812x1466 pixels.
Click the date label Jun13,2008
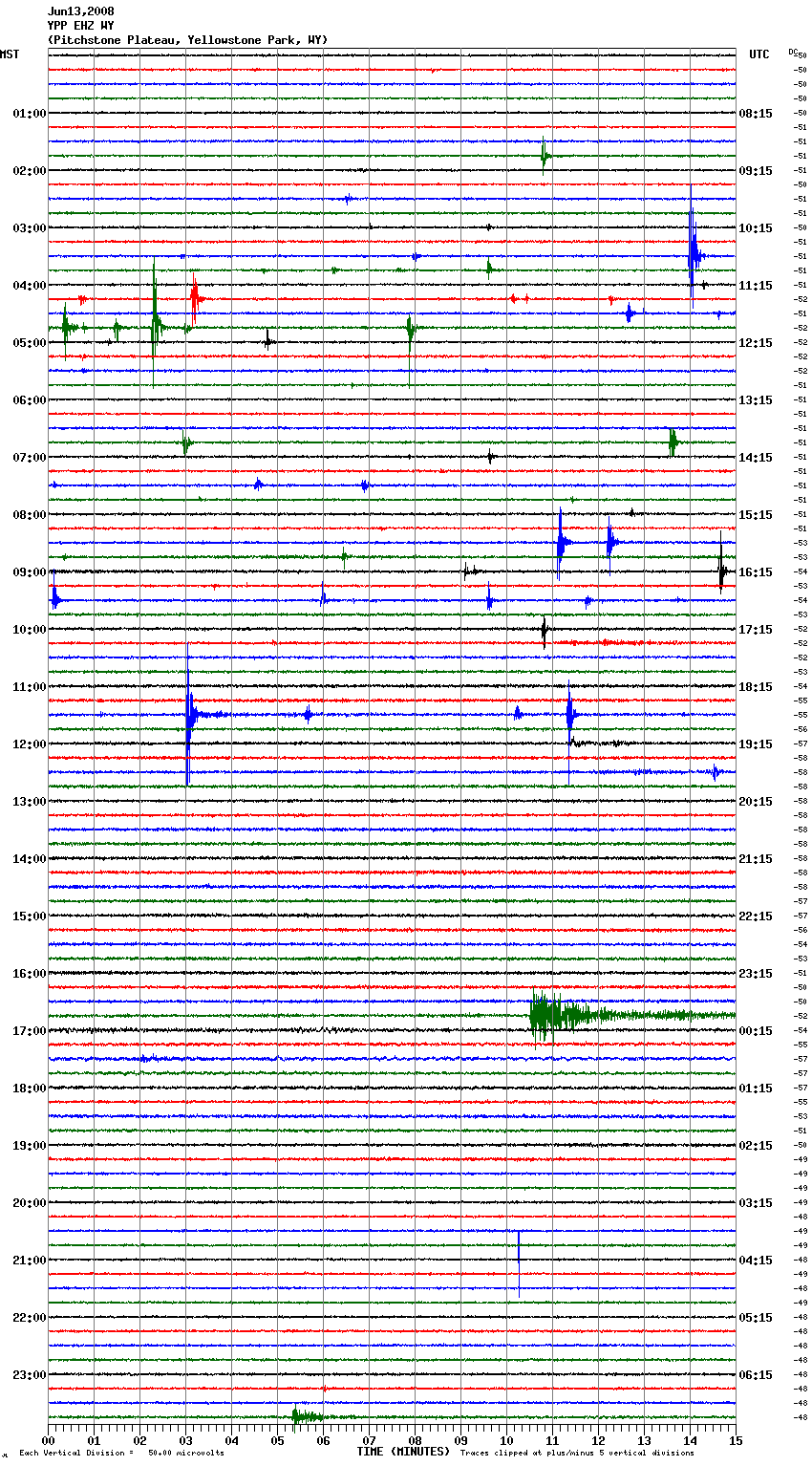point(80,11)
